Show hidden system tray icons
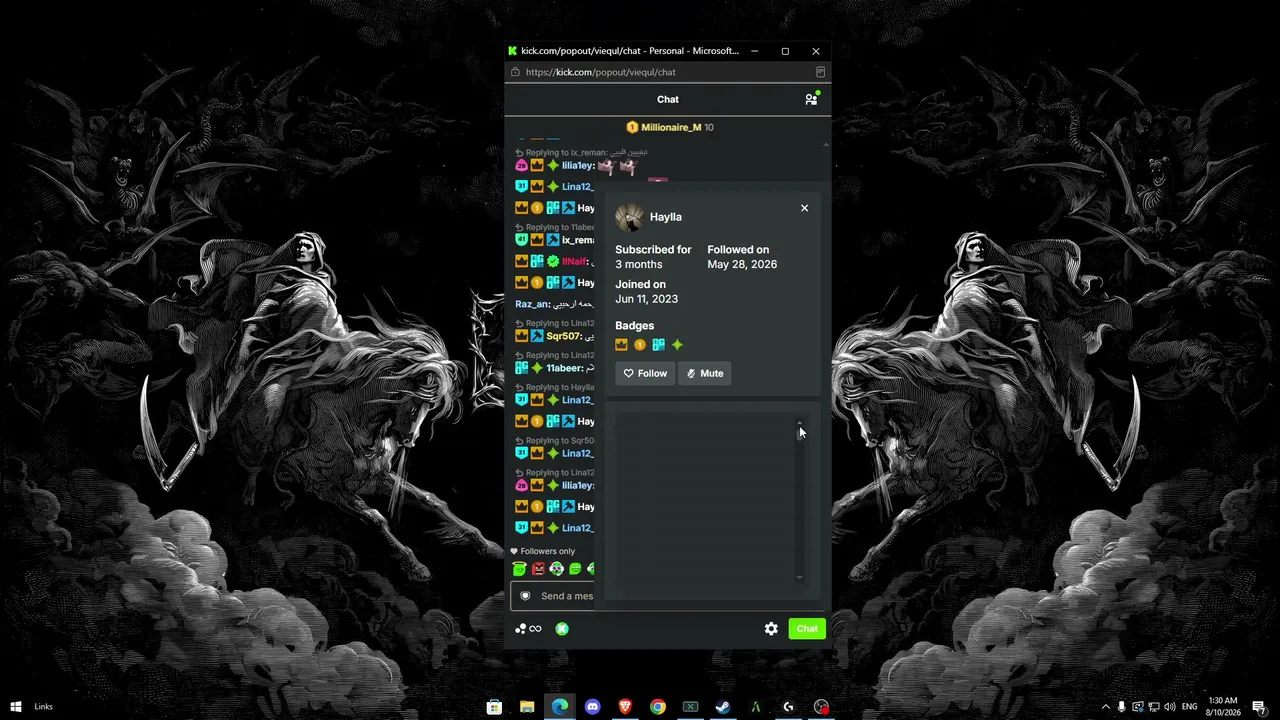This screenshot has width=1280, height=720. [x=1105, y=707]
